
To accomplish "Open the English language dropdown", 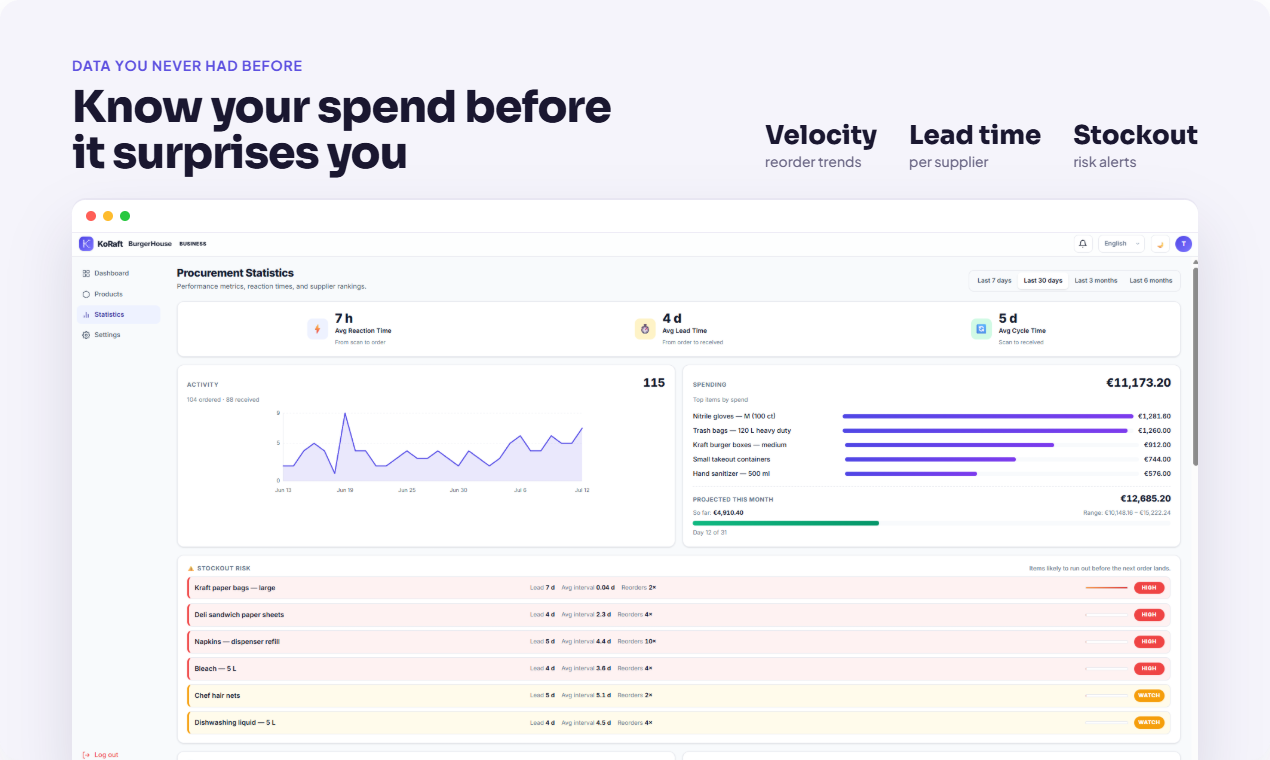I will (x=1121, y=244).
